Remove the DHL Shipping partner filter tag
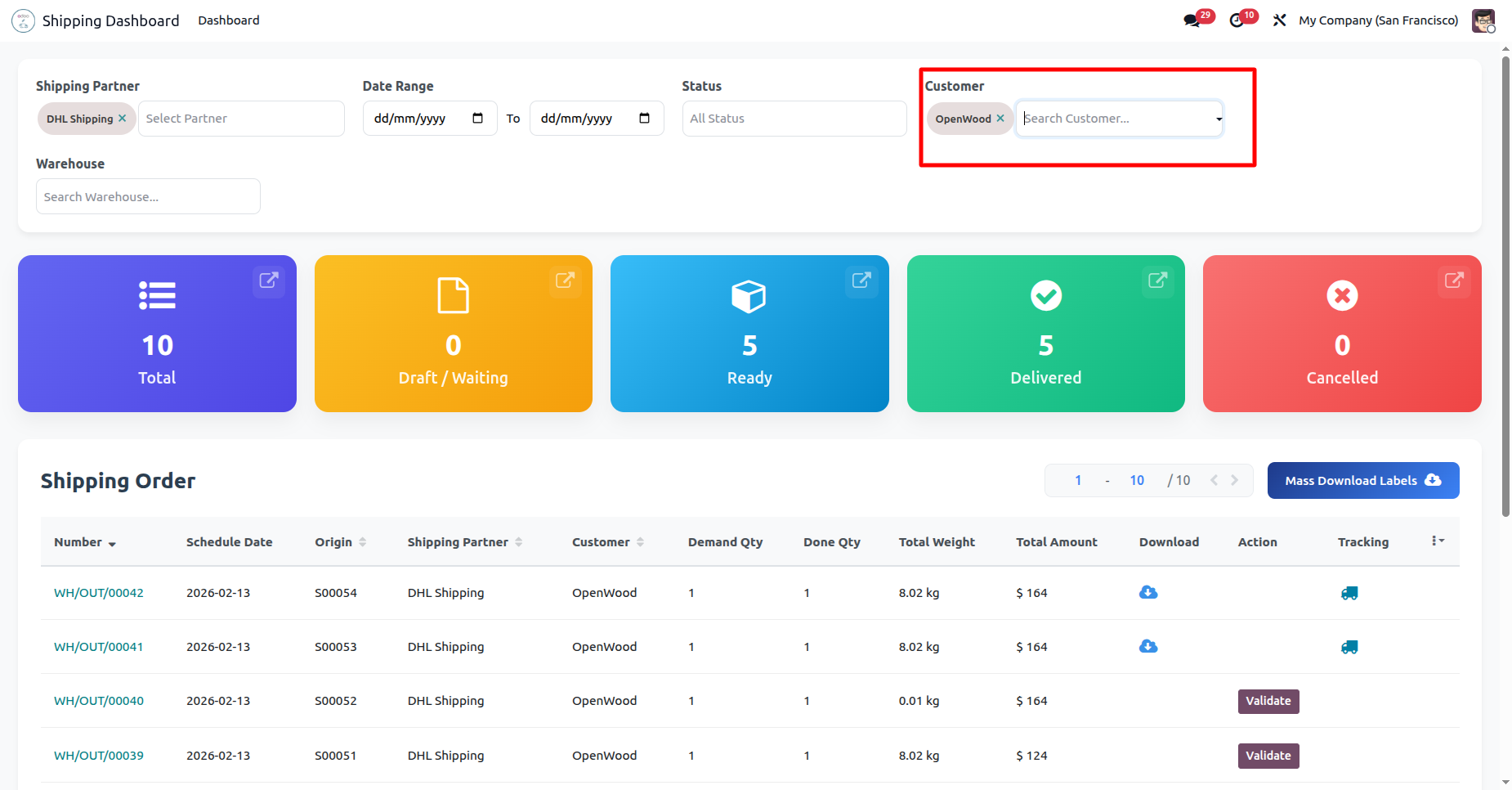This screenshot has width=1512, height=790. click(123, 119)
